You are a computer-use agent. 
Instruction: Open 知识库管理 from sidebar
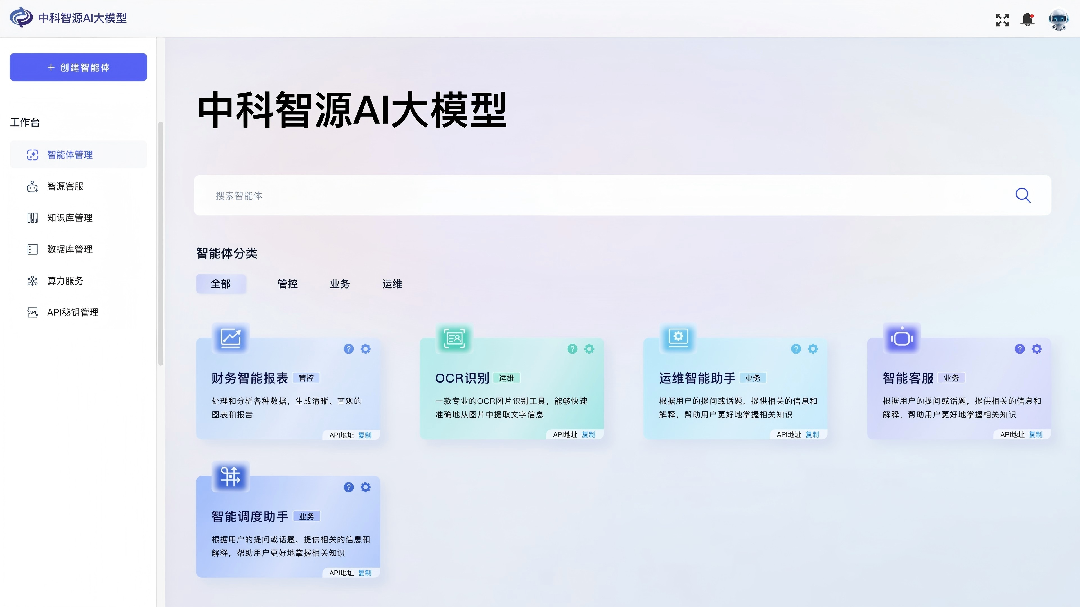[70, 218]
